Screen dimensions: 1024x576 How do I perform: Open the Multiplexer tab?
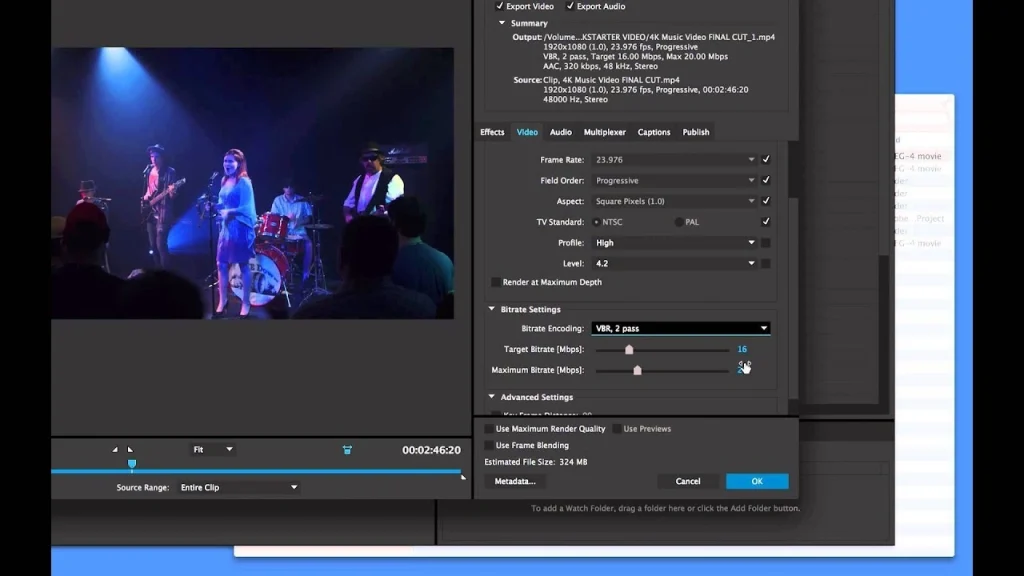(x=604, y=131)
